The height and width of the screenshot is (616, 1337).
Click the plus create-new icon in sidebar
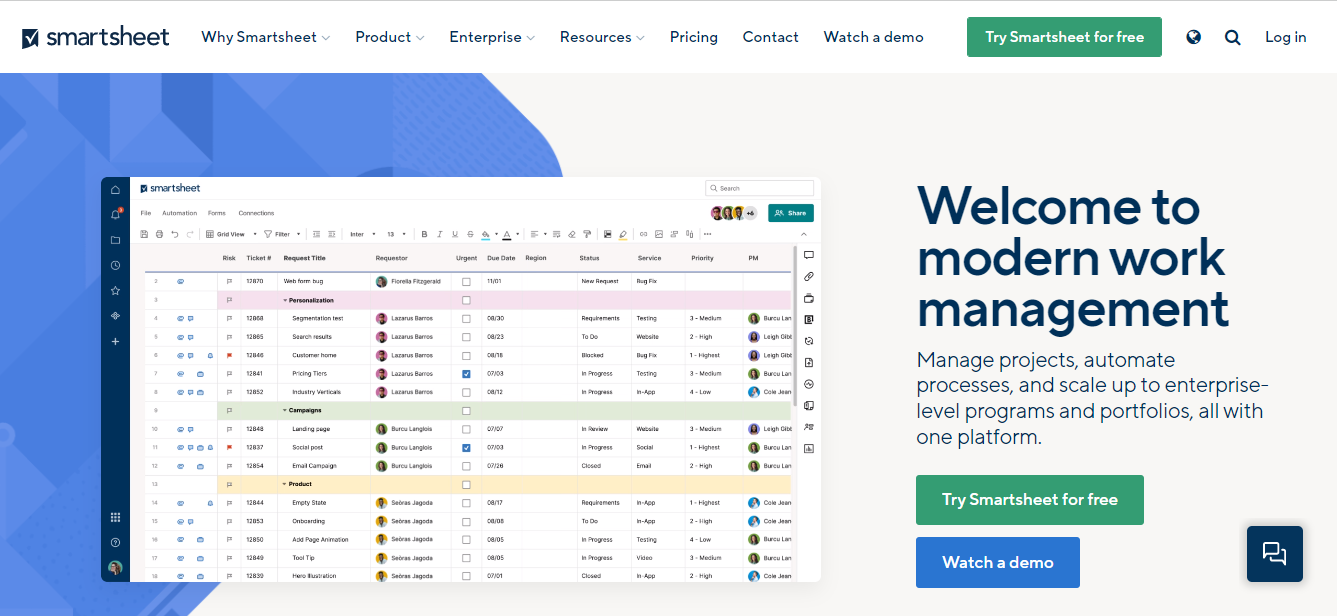(115, 341)
